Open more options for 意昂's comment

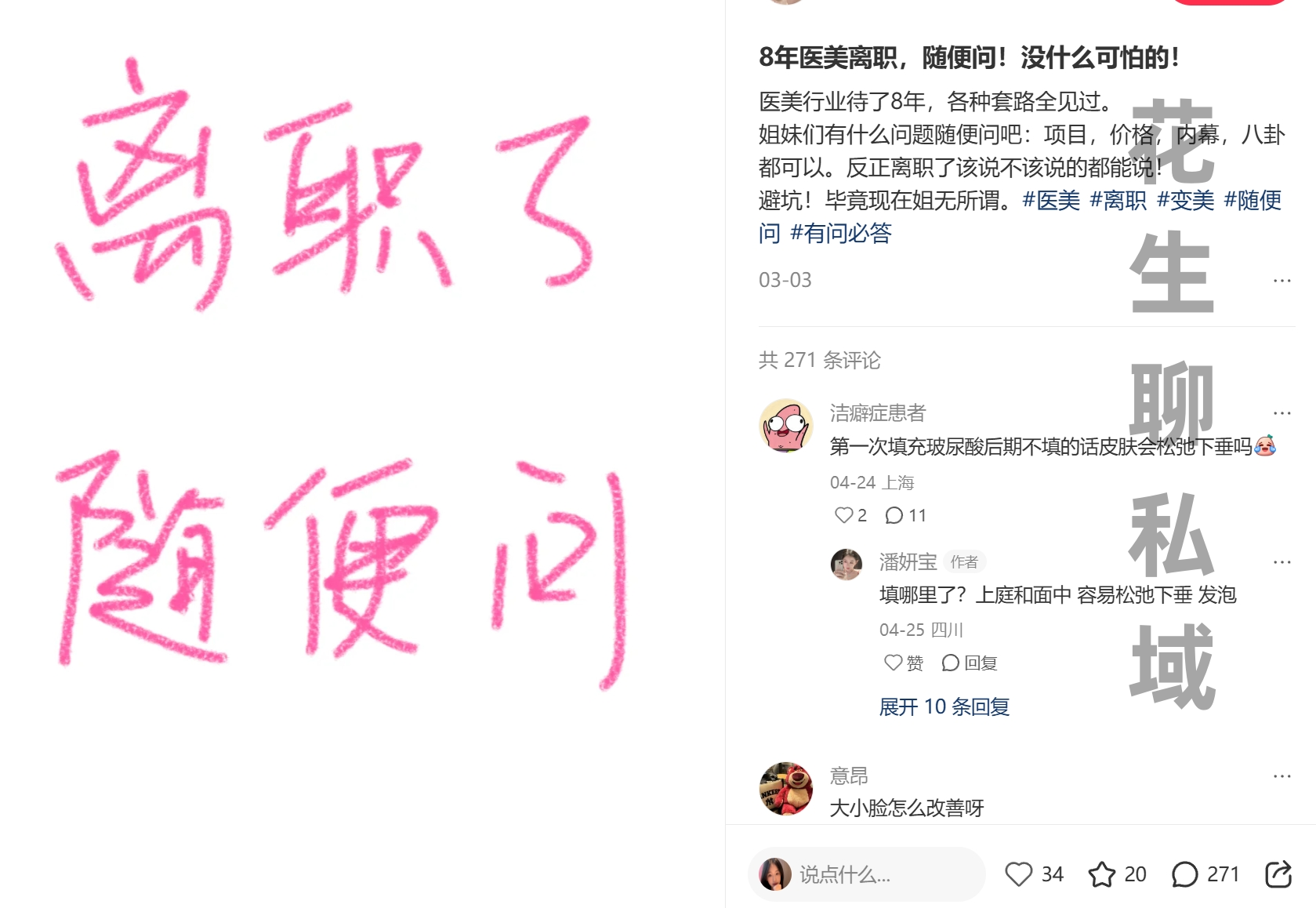pyautogui.click(x=1282, y=776)
